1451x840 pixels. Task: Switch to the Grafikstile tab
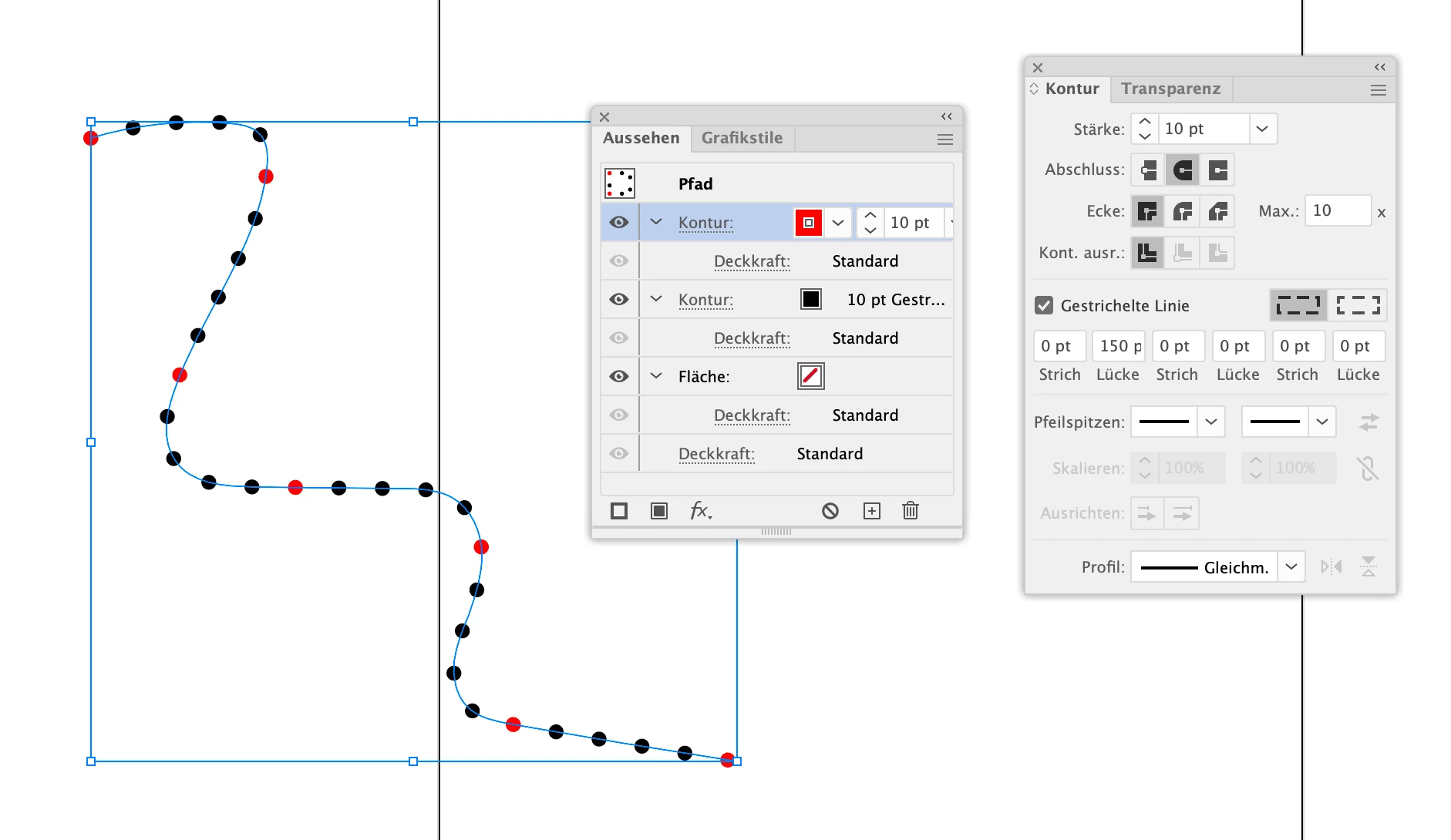[x=742, y=138]
